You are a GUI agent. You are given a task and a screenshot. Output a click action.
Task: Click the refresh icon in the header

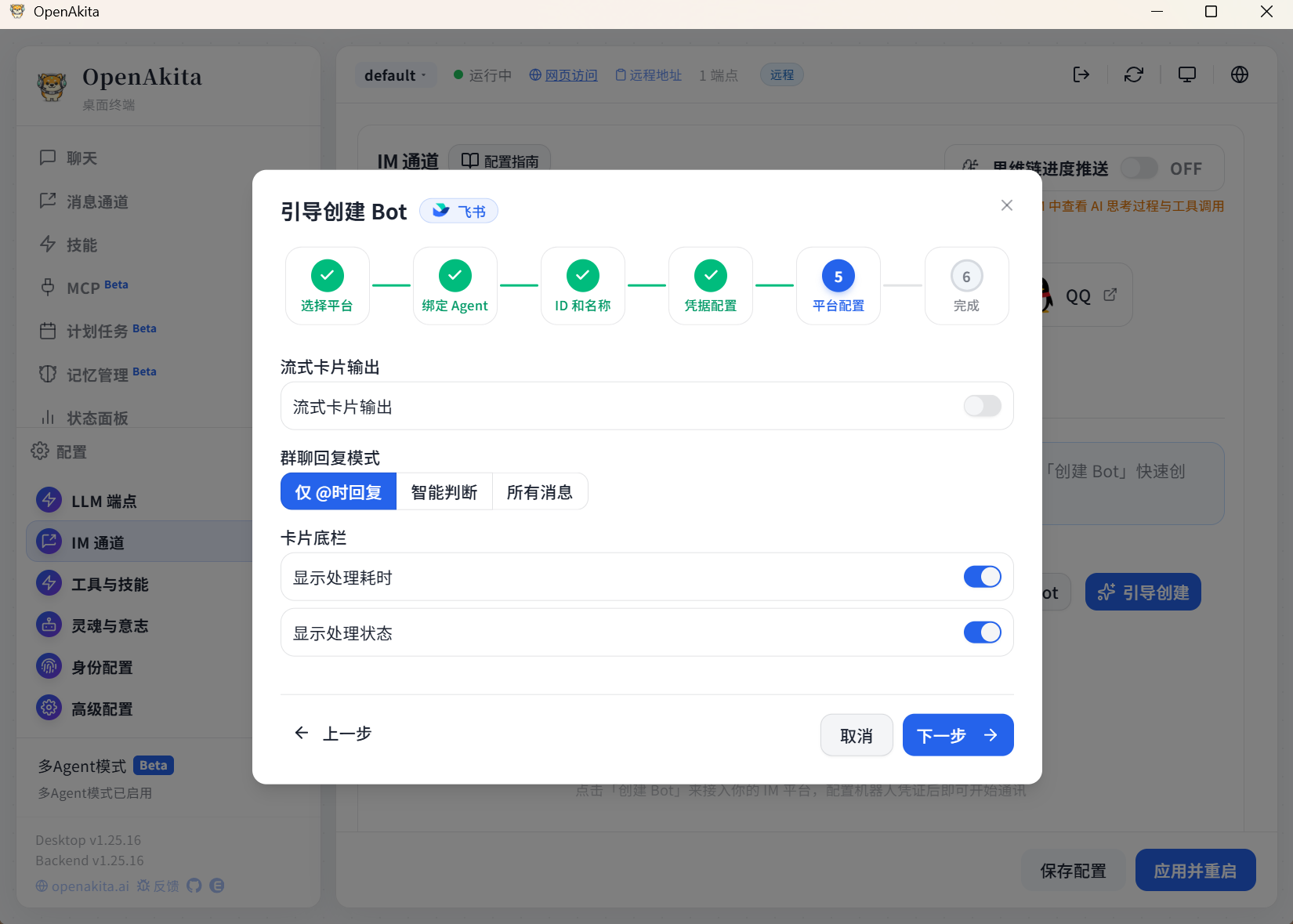(1134, 74)
